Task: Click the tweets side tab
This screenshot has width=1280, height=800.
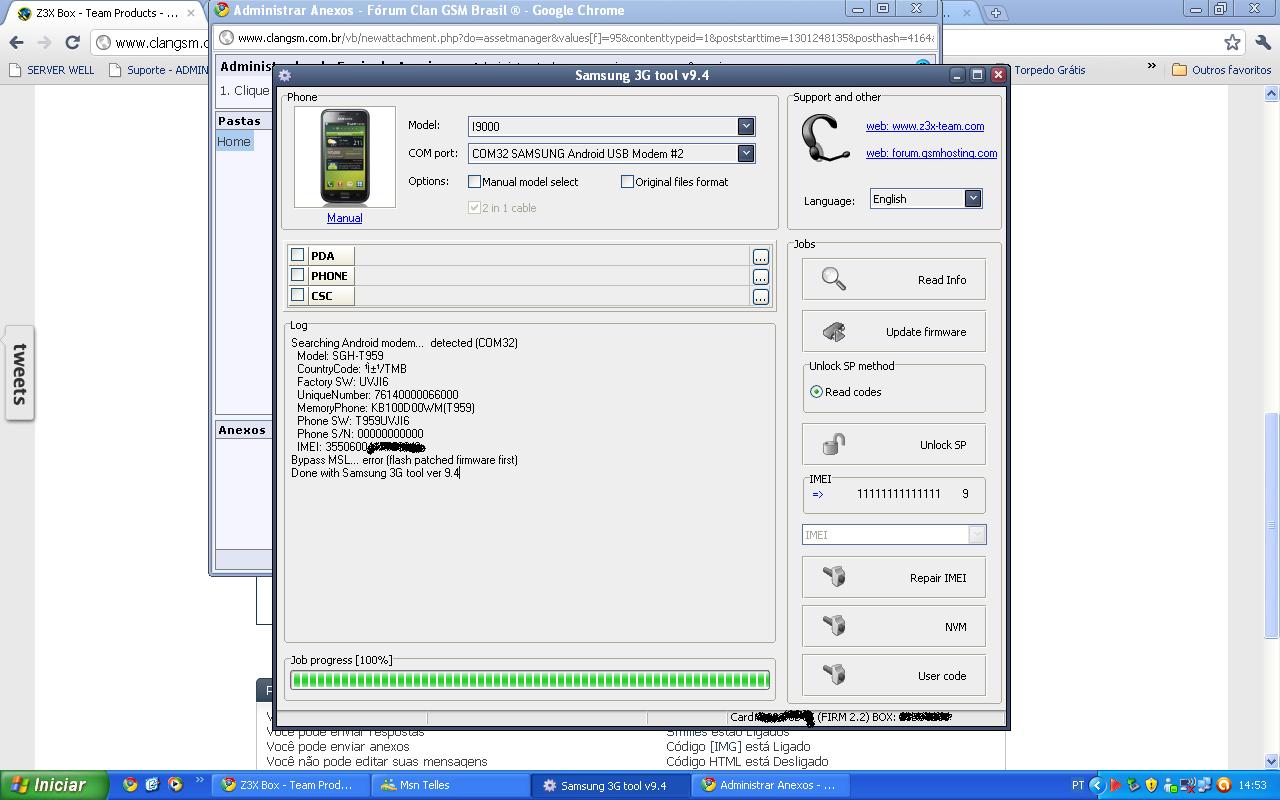Action: pyautogui.click(x=19, y=374)
